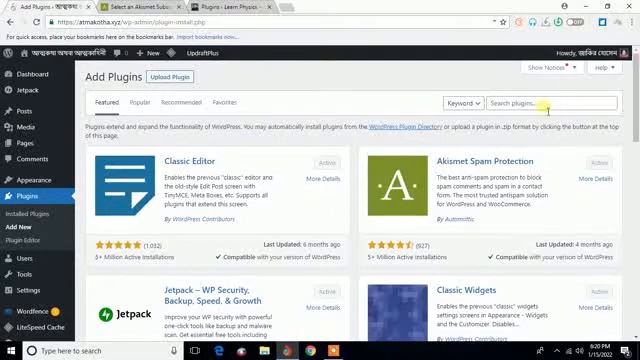Click the Jetpack plugin logo
Viewport: 640px width, 360px height.
(125, 314)
